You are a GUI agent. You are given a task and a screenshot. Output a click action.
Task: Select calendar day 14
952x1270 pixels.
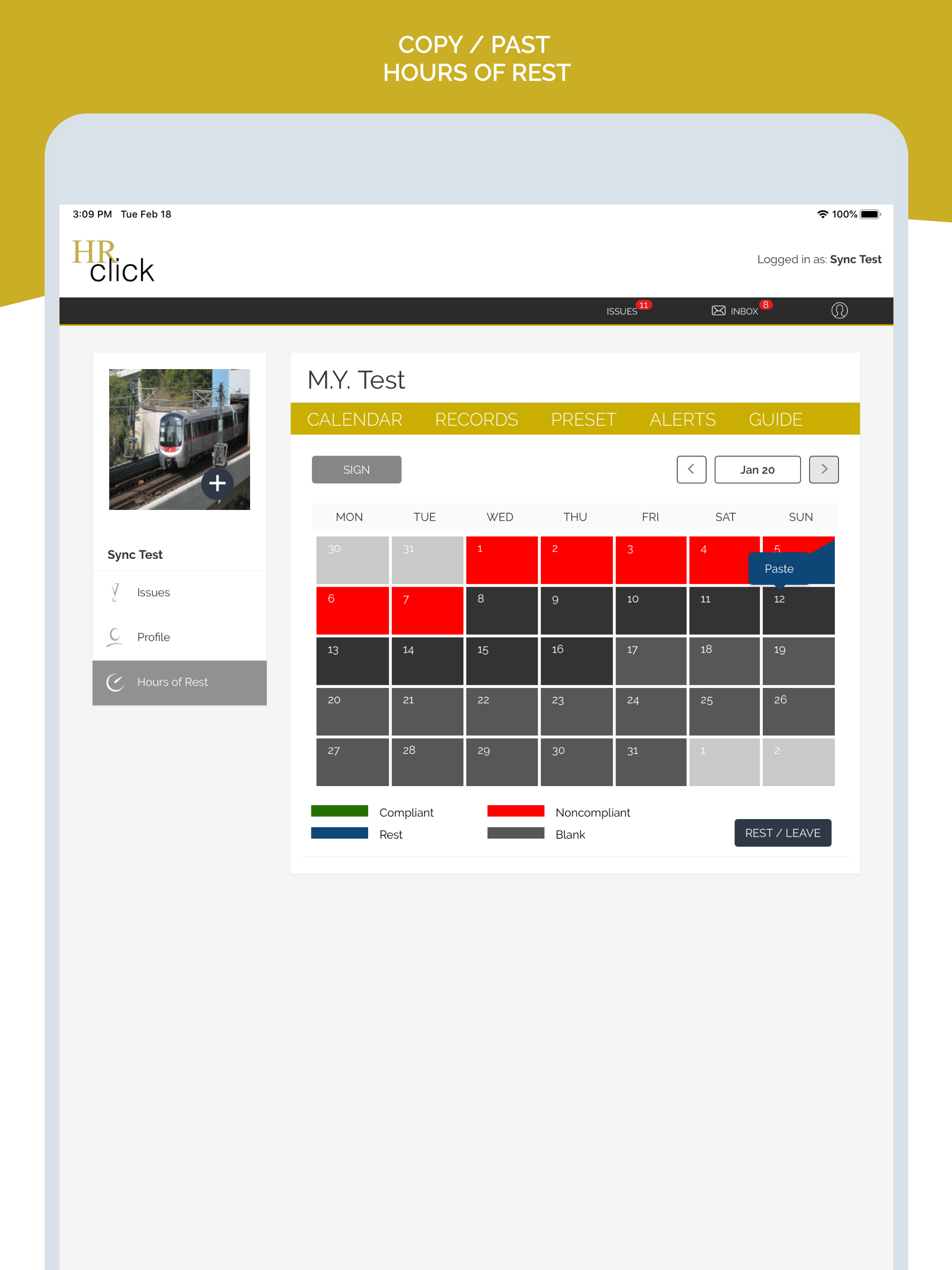coord(427,661)
